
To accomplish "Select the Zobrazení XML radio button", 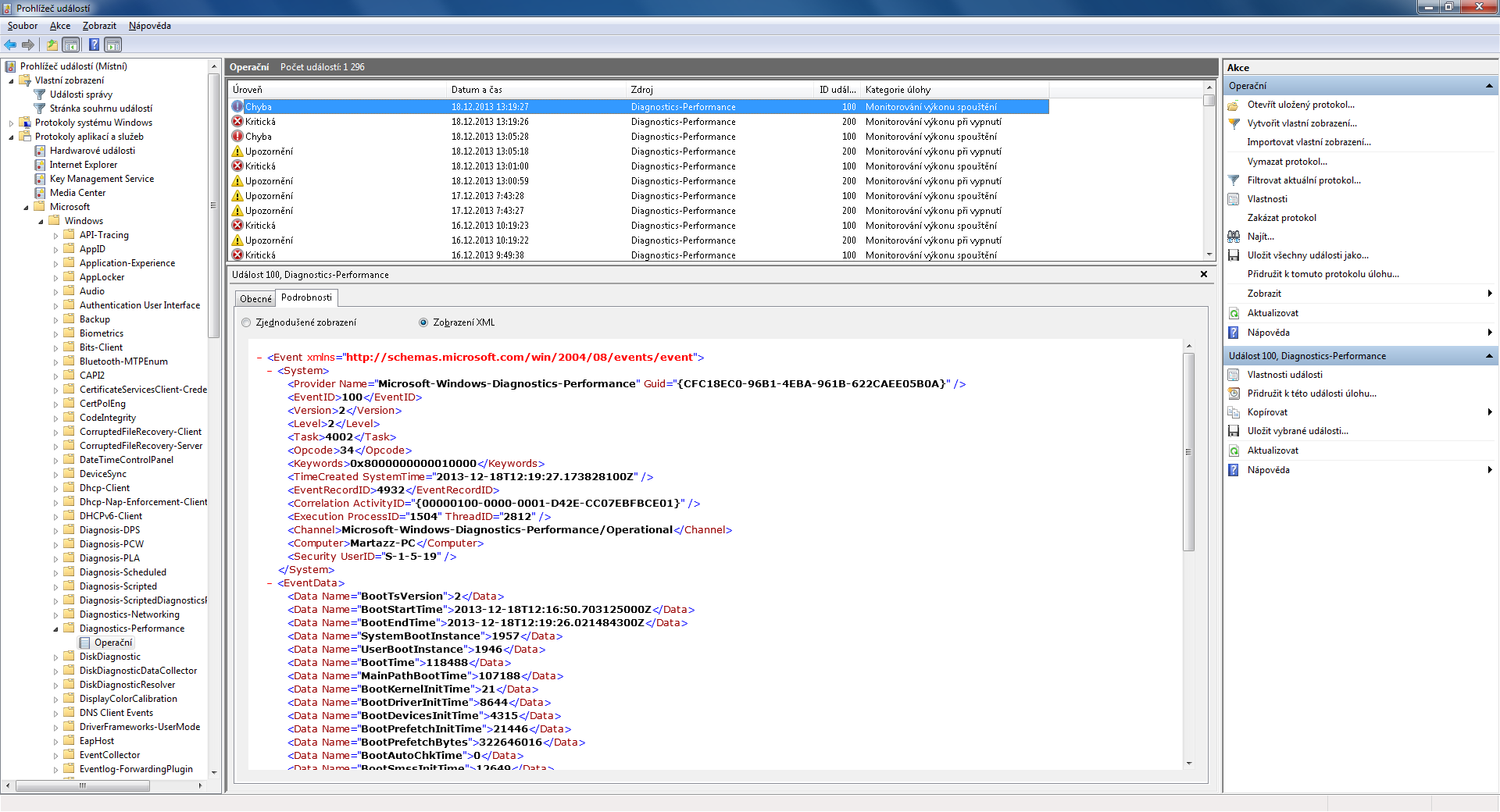I will 423,322.
